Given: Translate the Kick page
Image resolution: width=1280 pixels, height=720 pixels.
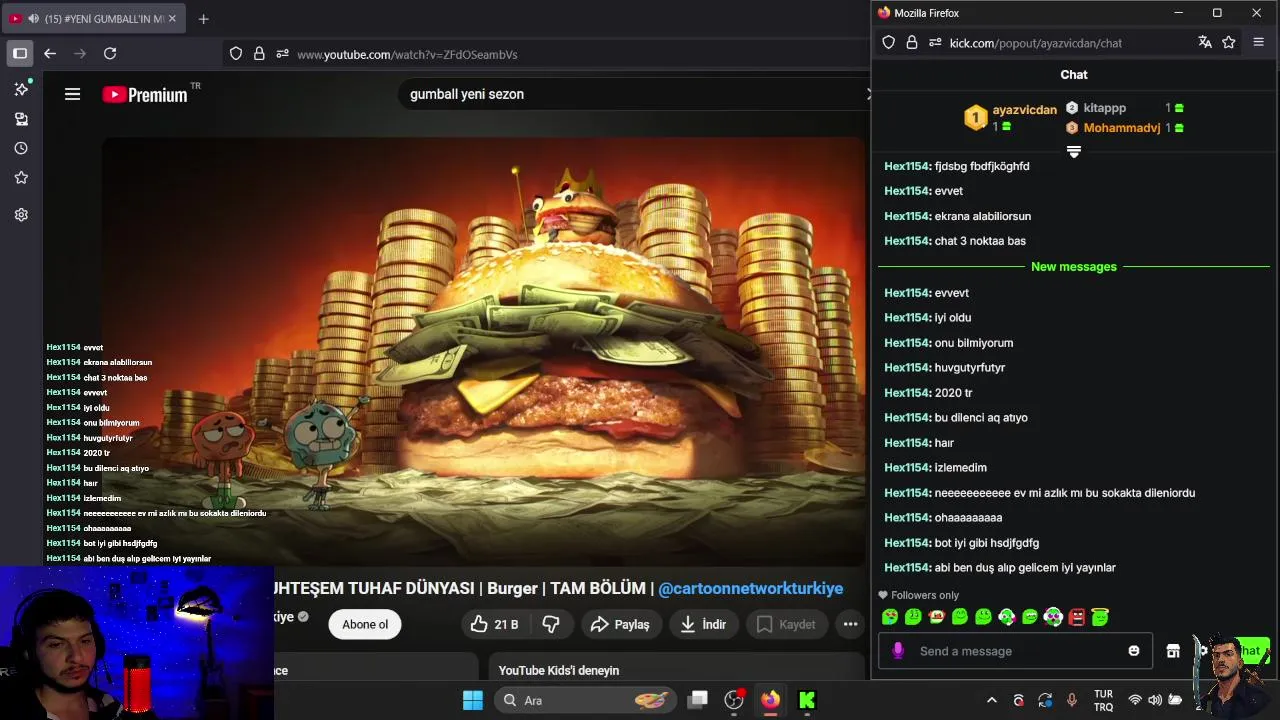Looking at the screenshot, I should point(1205,42).
